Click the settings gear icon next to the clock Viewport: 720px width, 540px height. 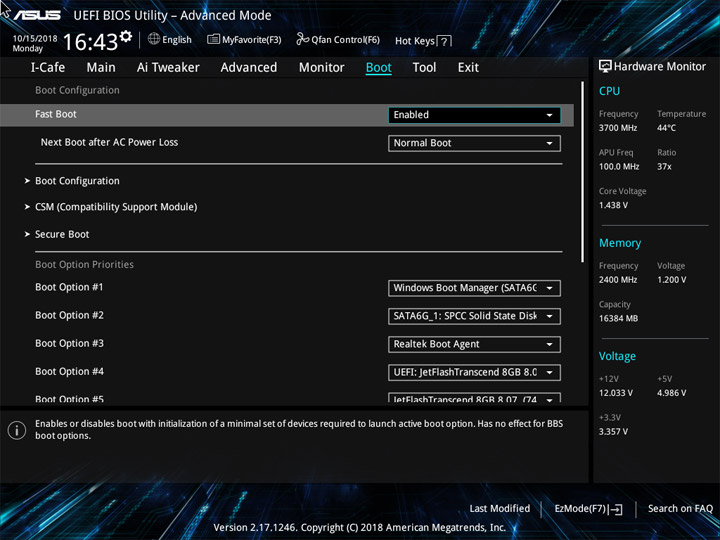(126, 36)
